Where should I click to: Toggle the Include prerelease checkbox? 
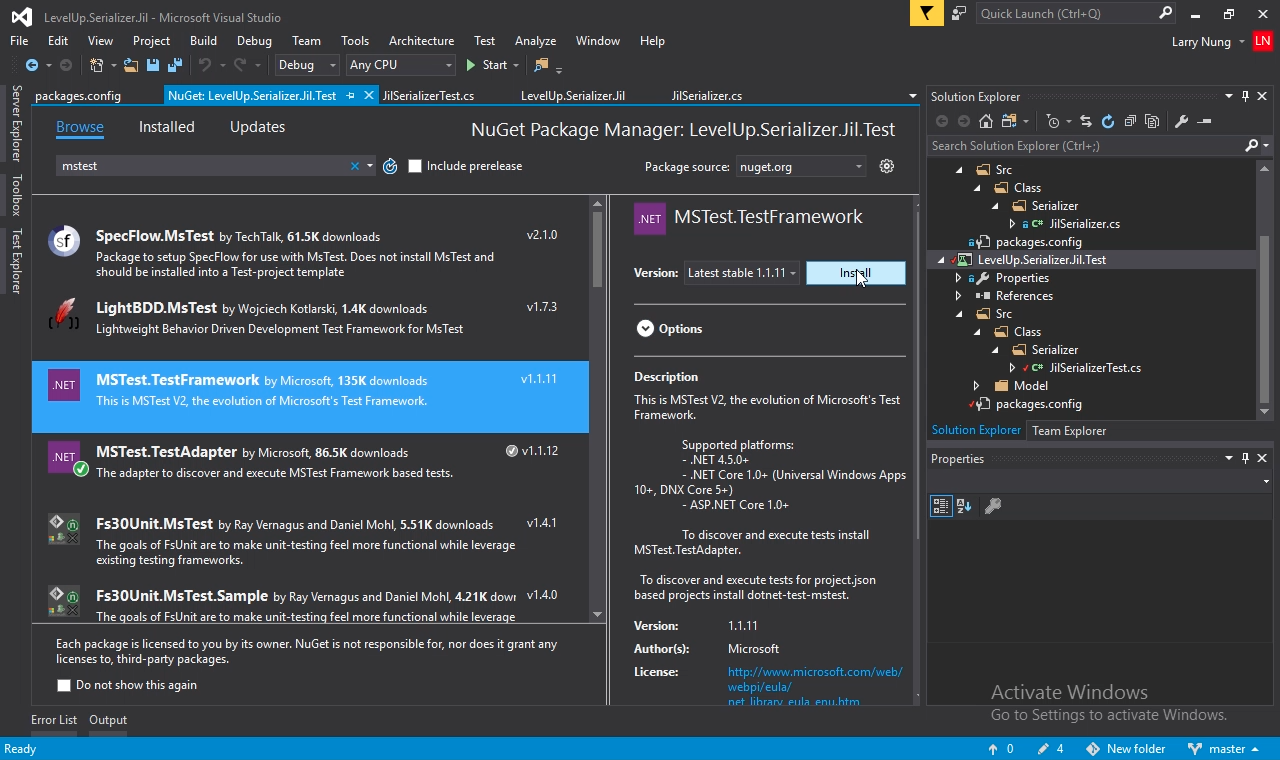pyautogui.click(x=415, y=166)
